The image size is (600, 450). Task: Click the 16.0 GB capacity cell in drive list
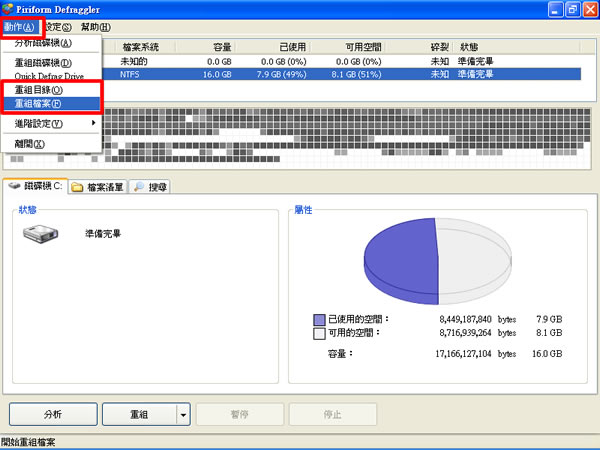(x=217, y=74)
